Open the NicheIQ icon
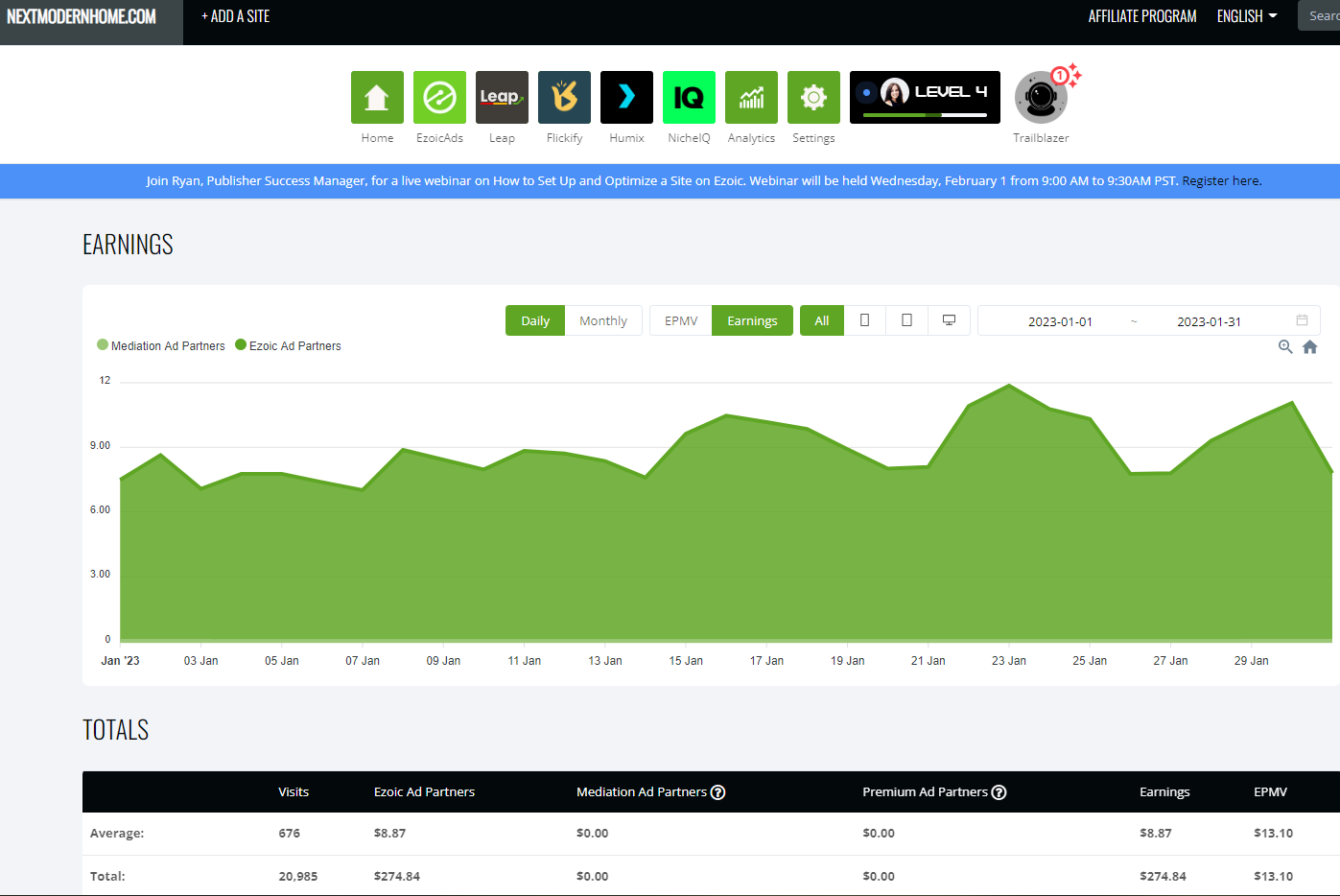1340x896 pixels. (x=689, y=97)
